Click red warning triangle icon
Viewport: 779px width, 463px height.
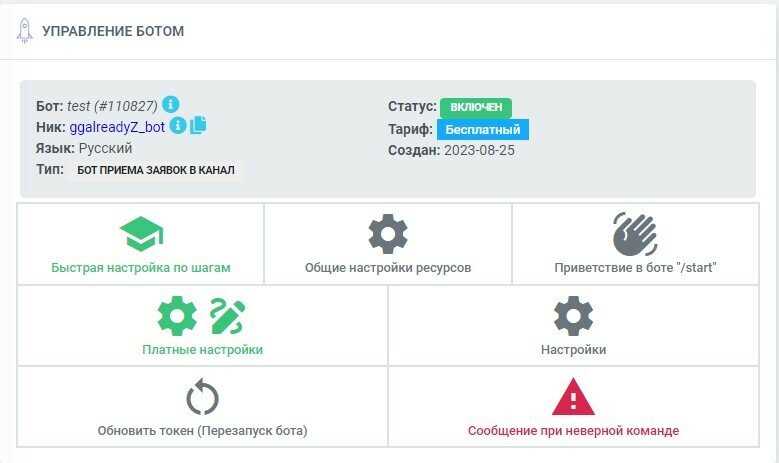coord(573,396)
